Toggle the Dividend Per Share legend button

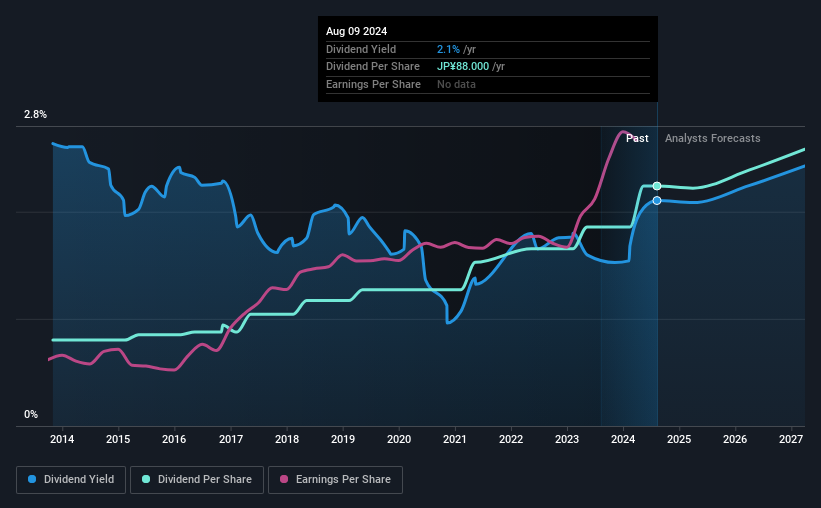click(197, 479)
